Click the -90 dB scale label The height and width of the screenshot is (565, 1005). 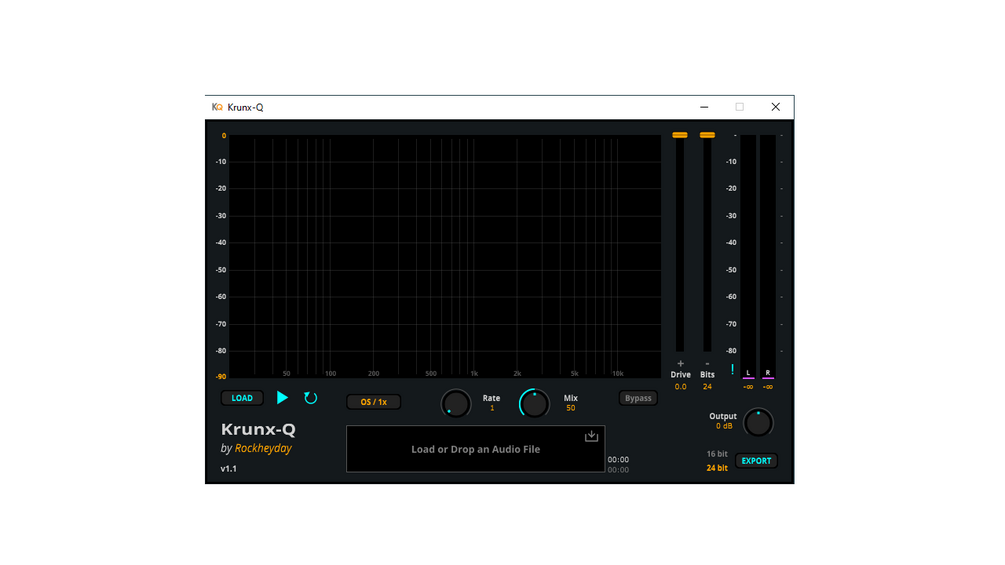click(220, 377)
